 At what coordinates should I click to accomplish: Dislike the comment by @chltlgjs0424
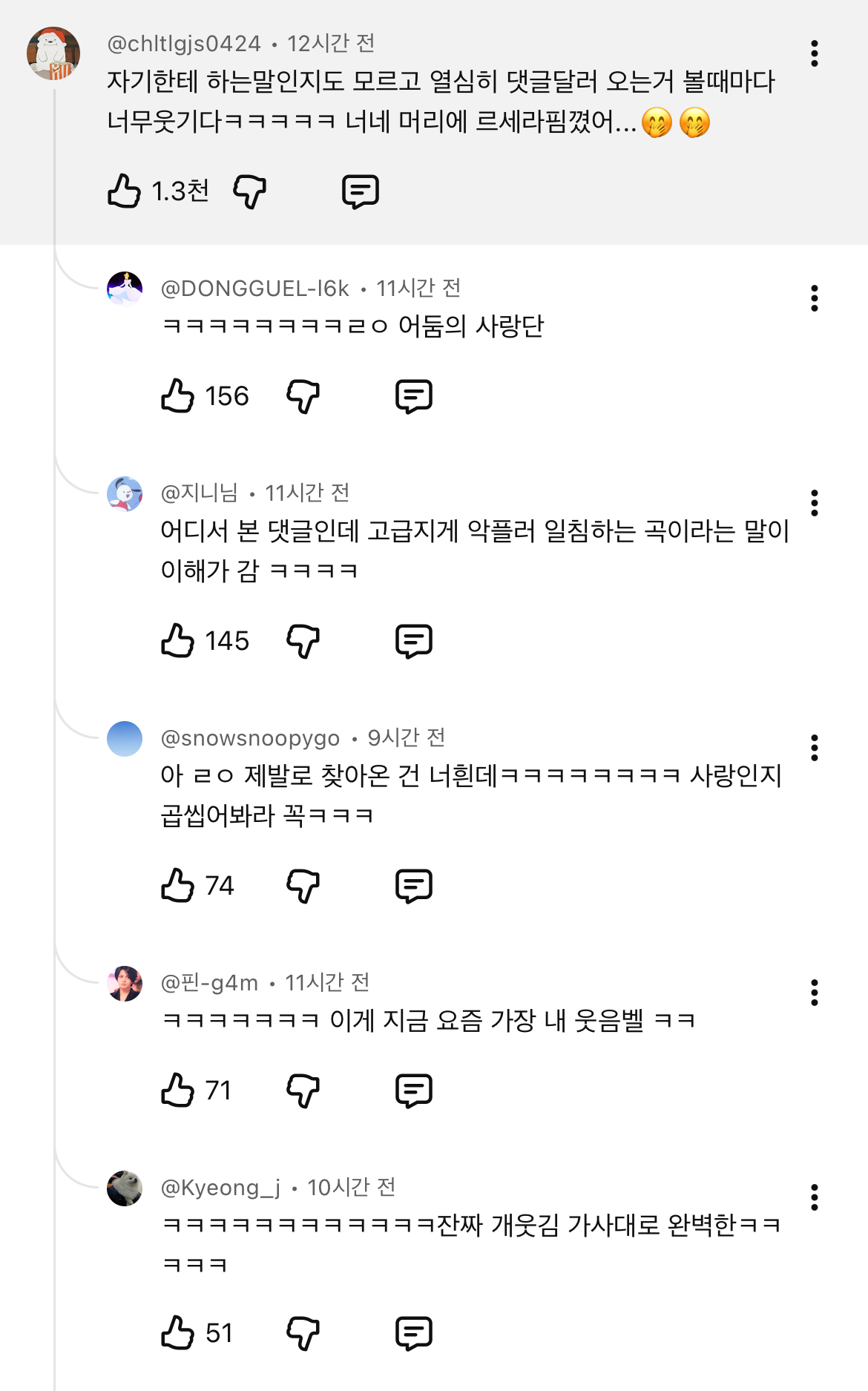pos(249,191)
